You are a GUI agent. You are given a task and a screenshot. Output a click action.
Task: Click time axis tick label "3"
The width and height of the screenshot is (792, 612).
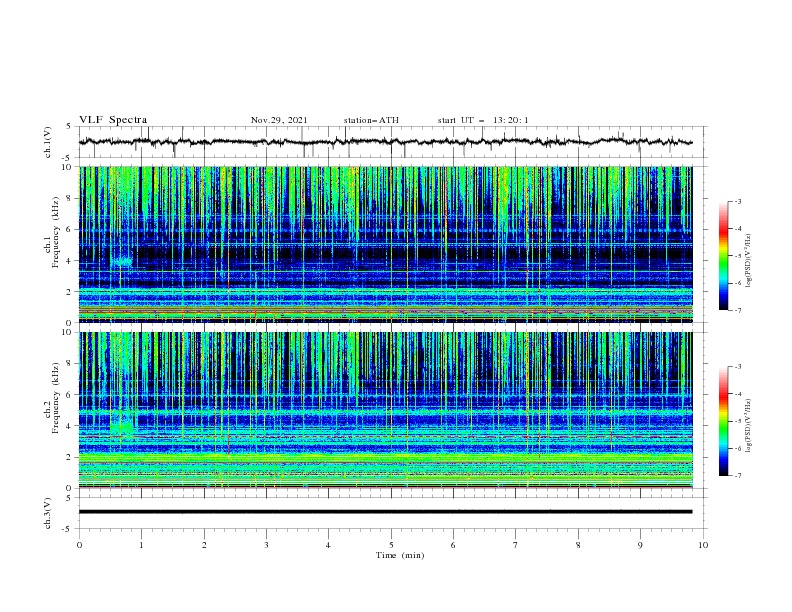pyautogui.click(x=266, y=545)
